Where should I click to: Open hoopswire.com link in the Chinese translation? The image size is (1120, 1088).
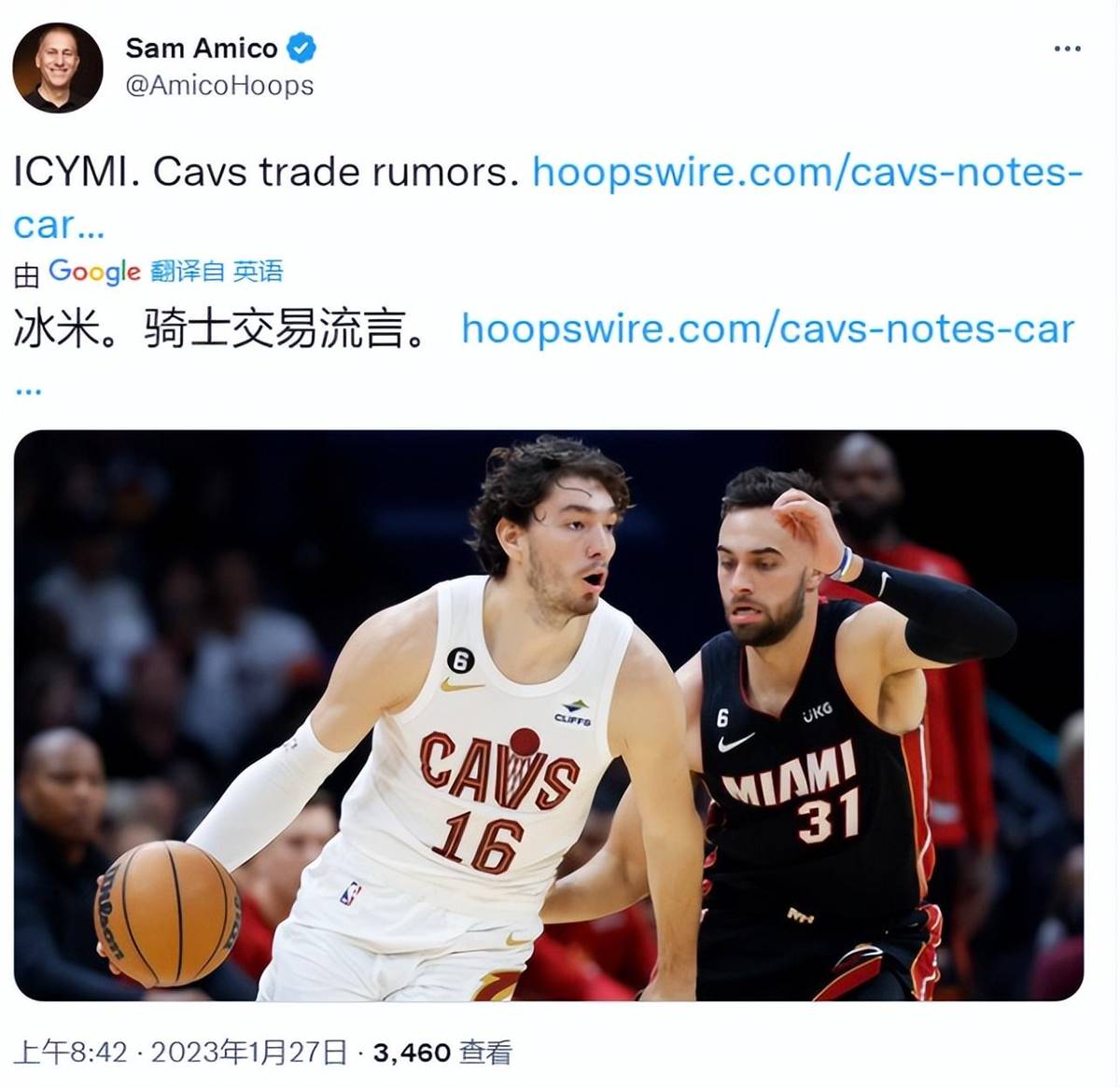[x=768, y=329]
